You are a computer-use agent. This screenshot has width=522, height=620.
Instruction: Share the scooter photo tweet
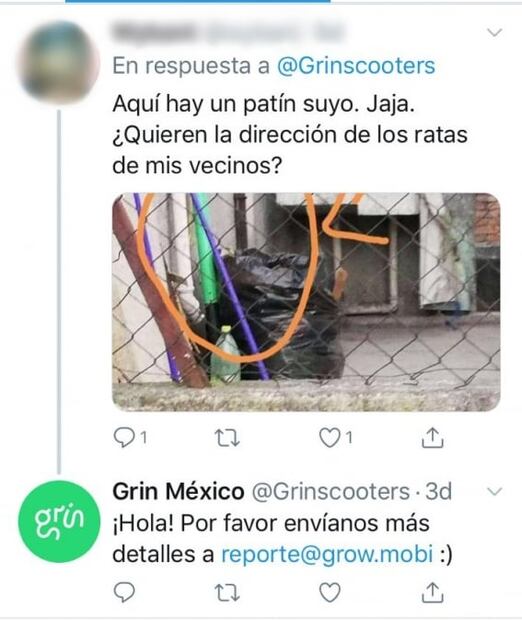(433, 437)
